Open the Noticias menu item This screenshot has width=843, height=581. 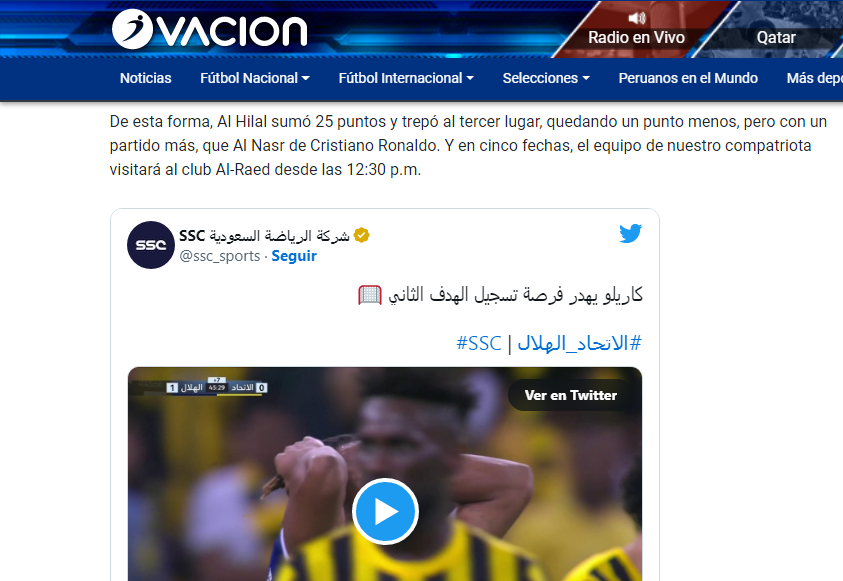(146, 78)
